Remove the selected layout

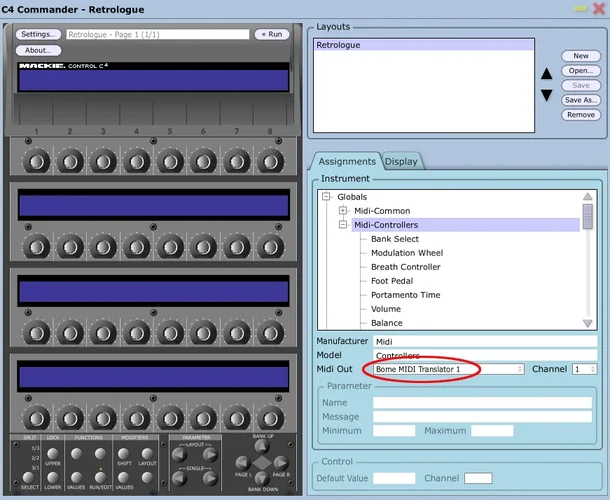pyautogui.click(x=581, y=115)
